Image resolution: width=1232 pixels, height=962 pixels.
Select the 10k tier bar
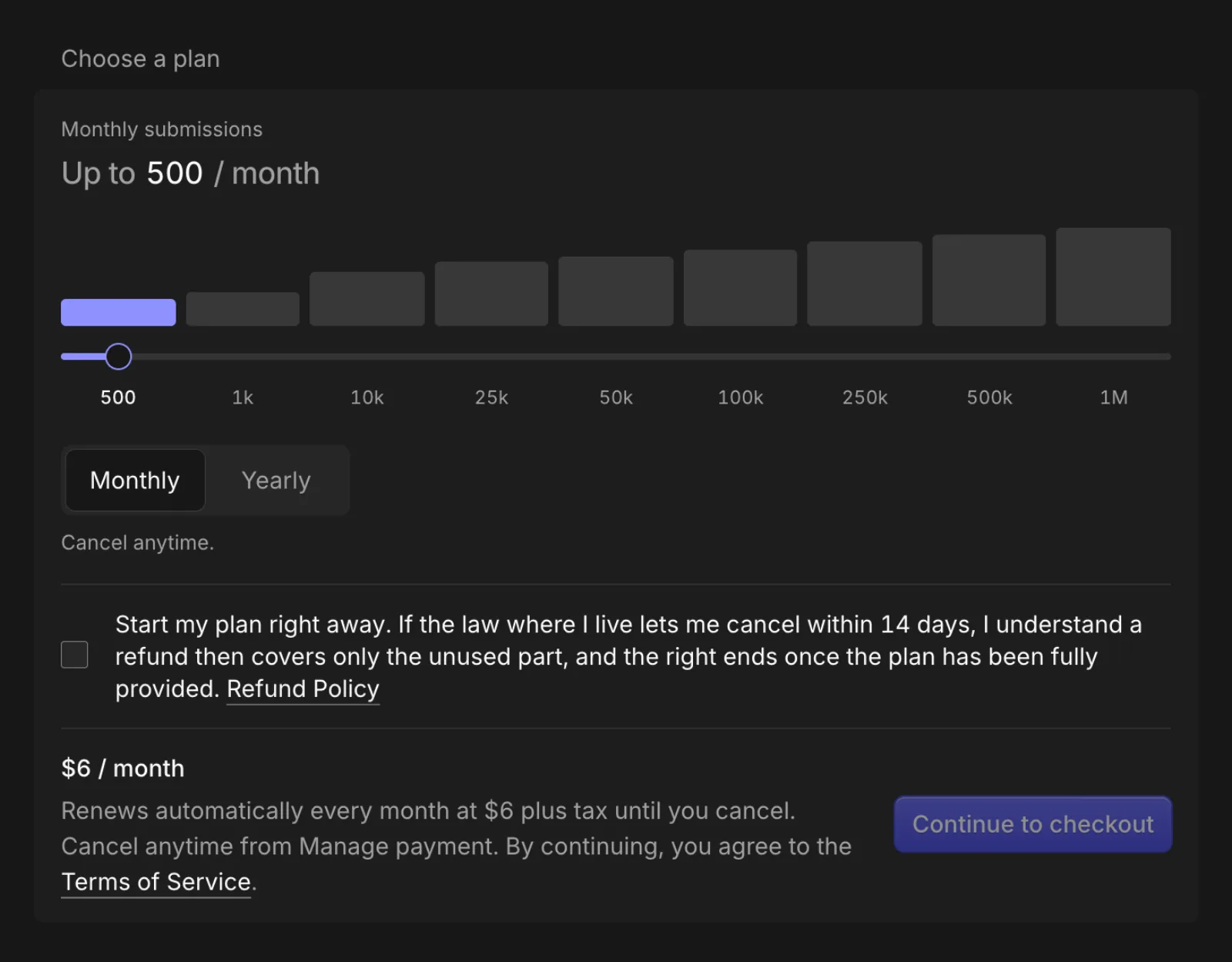point(367,299)
